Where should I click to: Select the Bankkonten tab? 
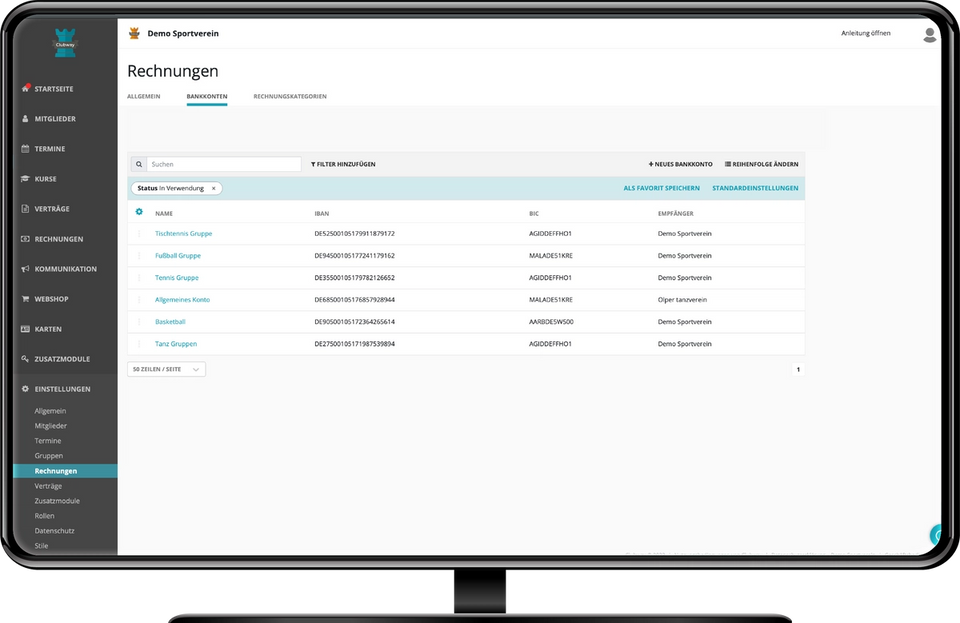pos(207,96)
